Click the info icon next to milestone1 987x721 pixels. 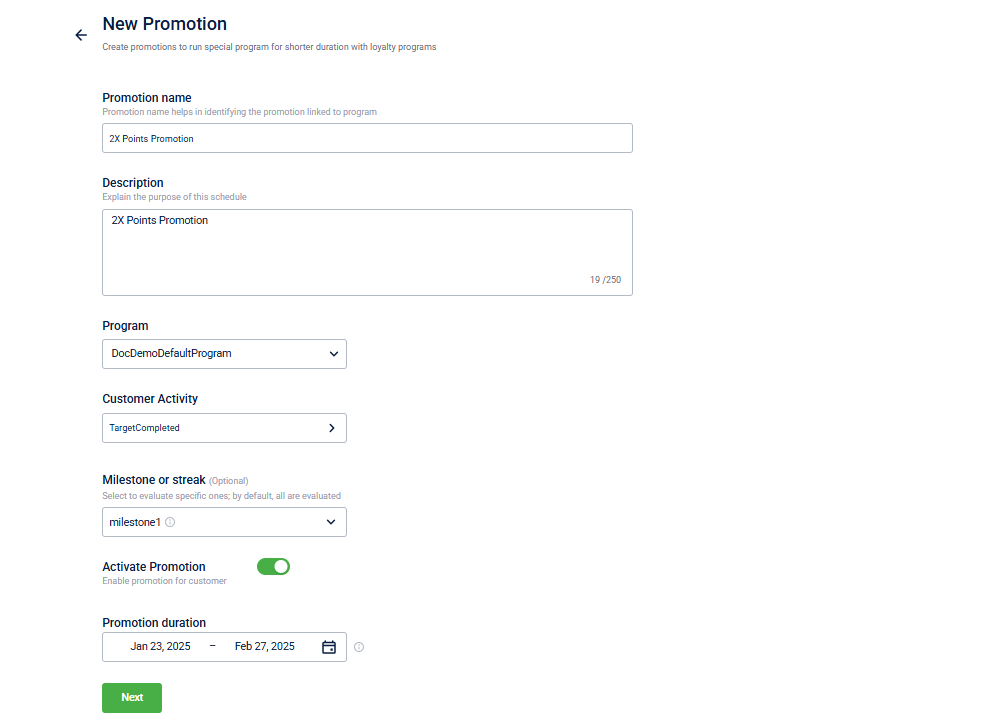(170, 522)
